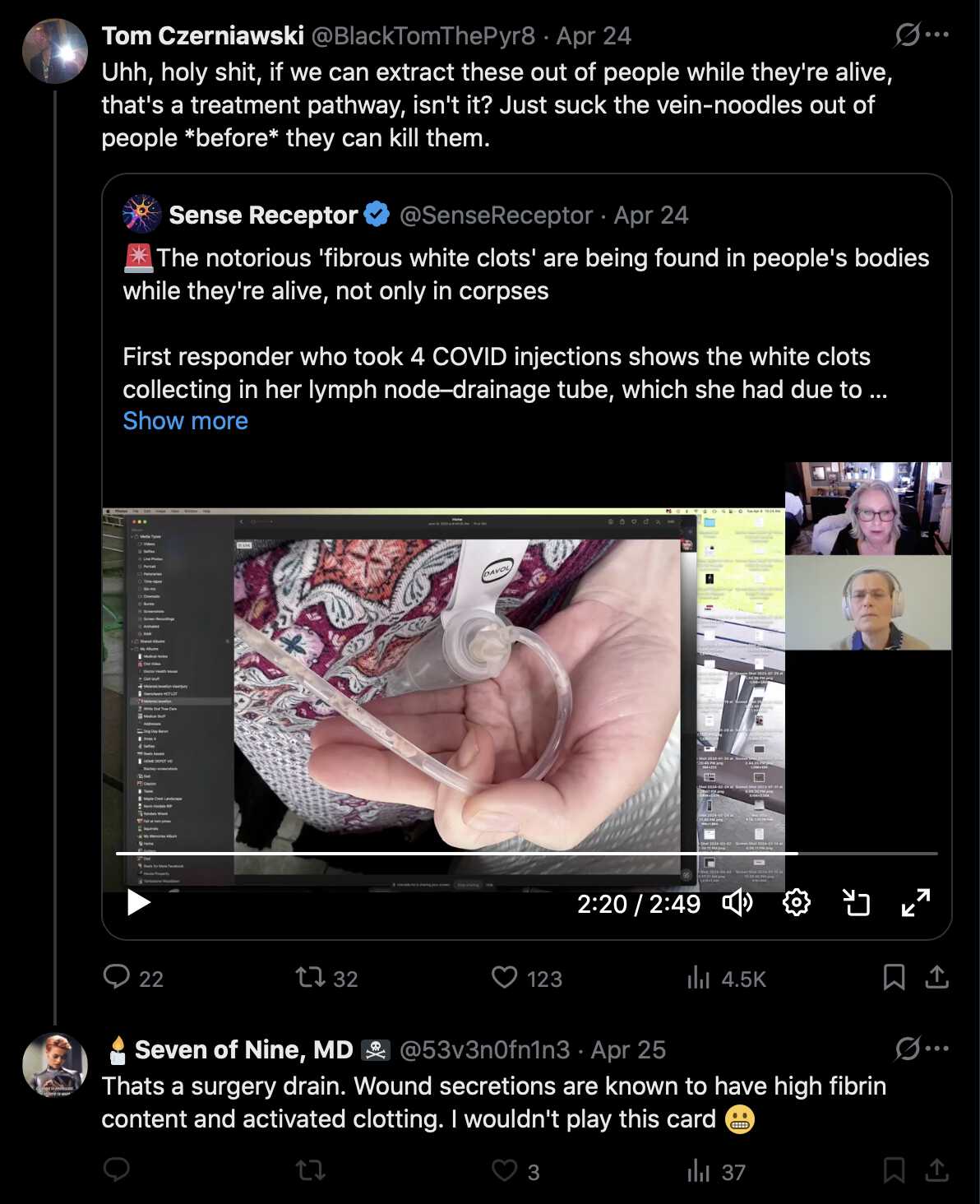Screen dimensions: 980x1204
Task: Play the embedded video
Action: (x=139, y=903)
